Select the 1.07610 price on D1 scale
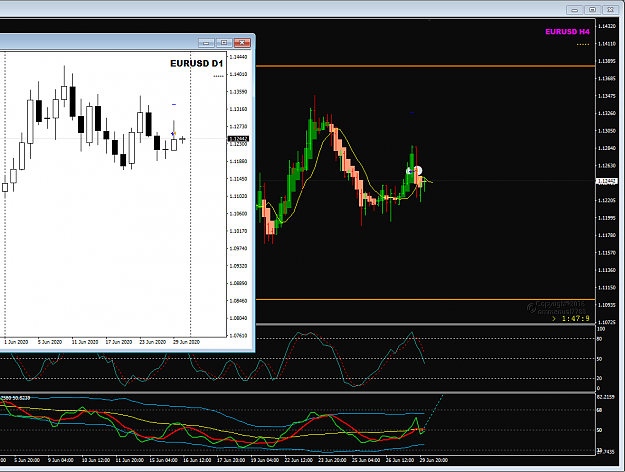The width and height of the screenshot is (625, 472). (x=238, y=335)
